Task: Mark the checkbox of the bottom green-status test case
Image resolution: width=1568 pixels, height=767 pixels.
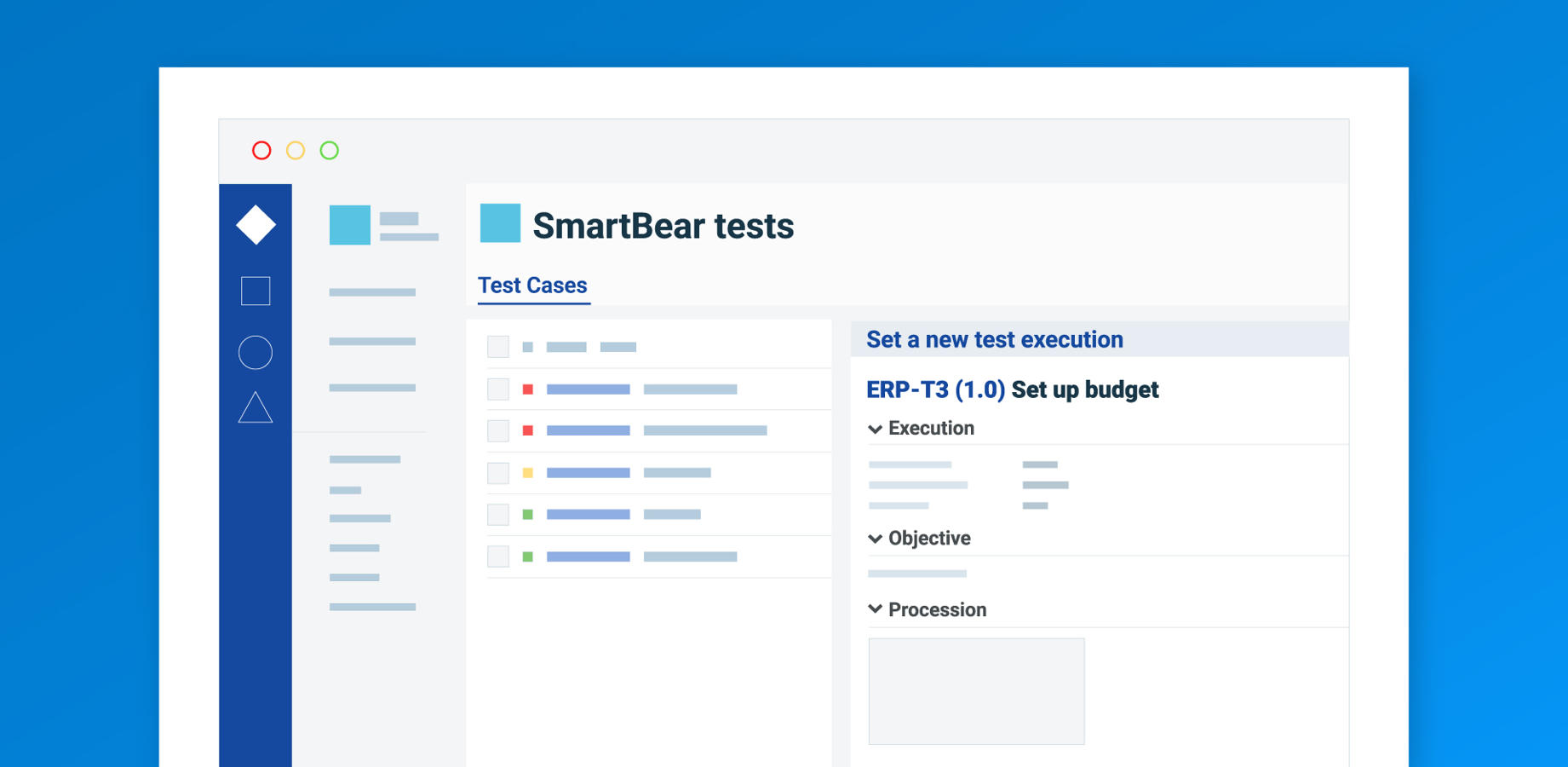Action: [x=498, y=557]
